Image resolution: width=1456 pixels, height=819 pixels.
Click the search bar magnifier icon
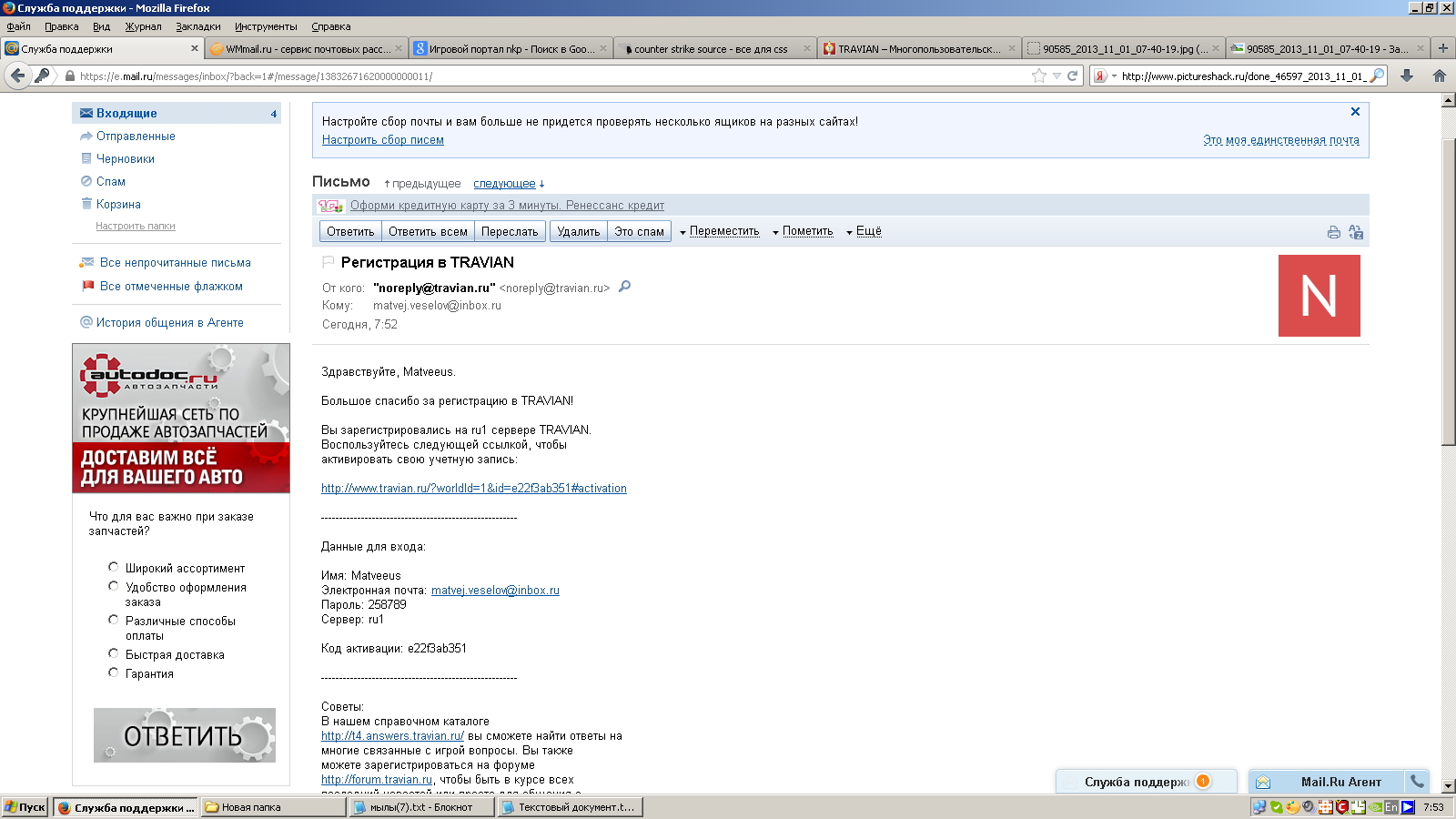pos(1377,76)
